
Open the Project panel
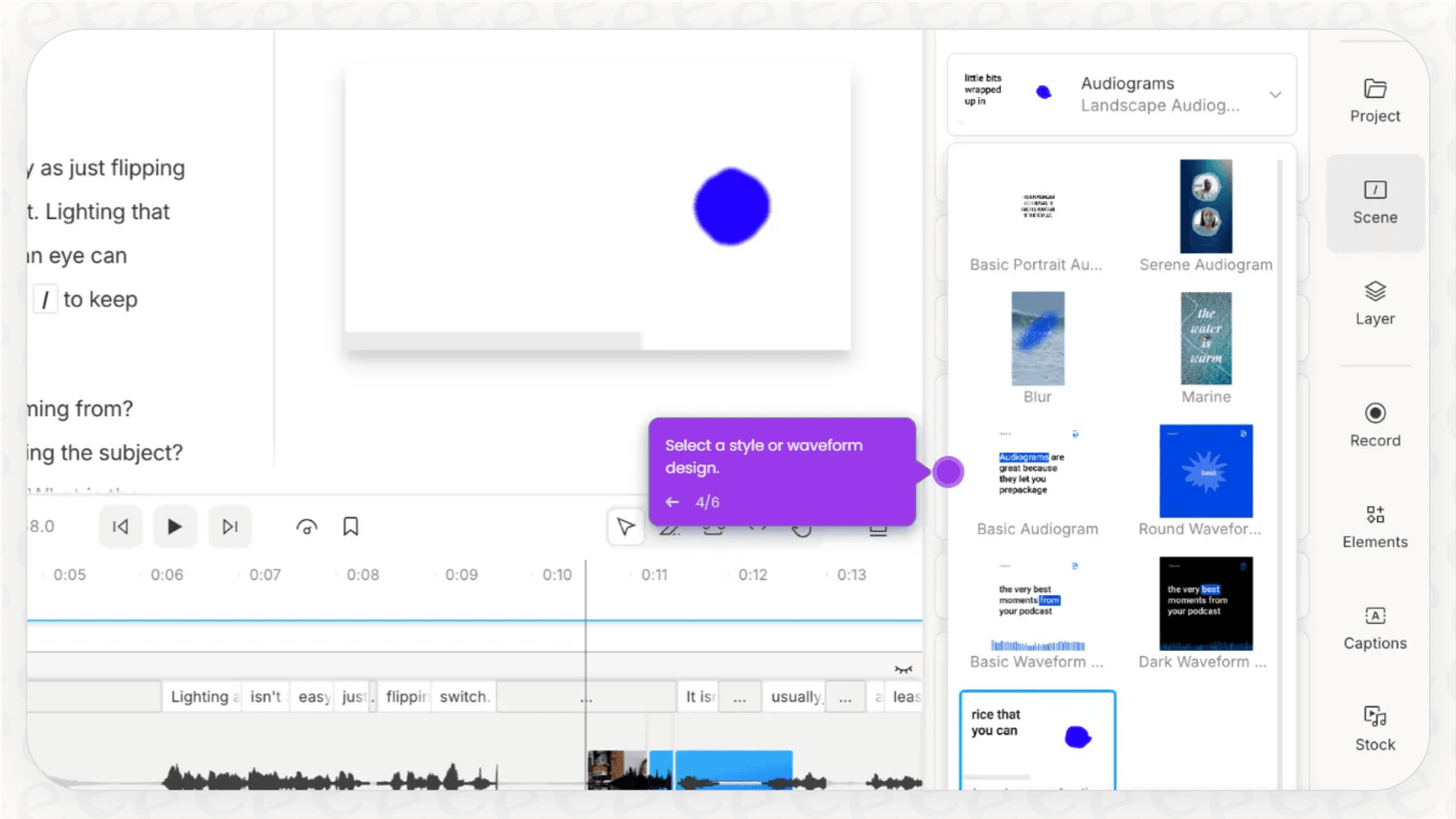(x=1374, y=100)
